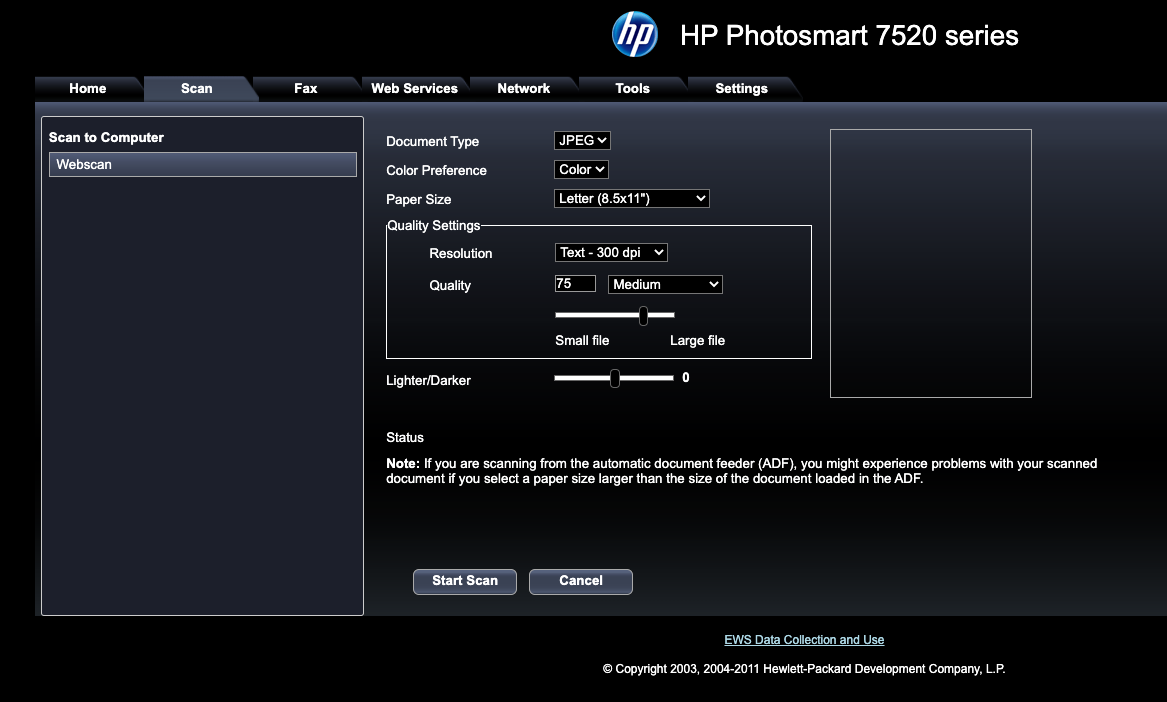Open the EWS Data Collection and Use link
Image resolution: width=1167 pixels, height=702 pixels.
pos(804,639)
